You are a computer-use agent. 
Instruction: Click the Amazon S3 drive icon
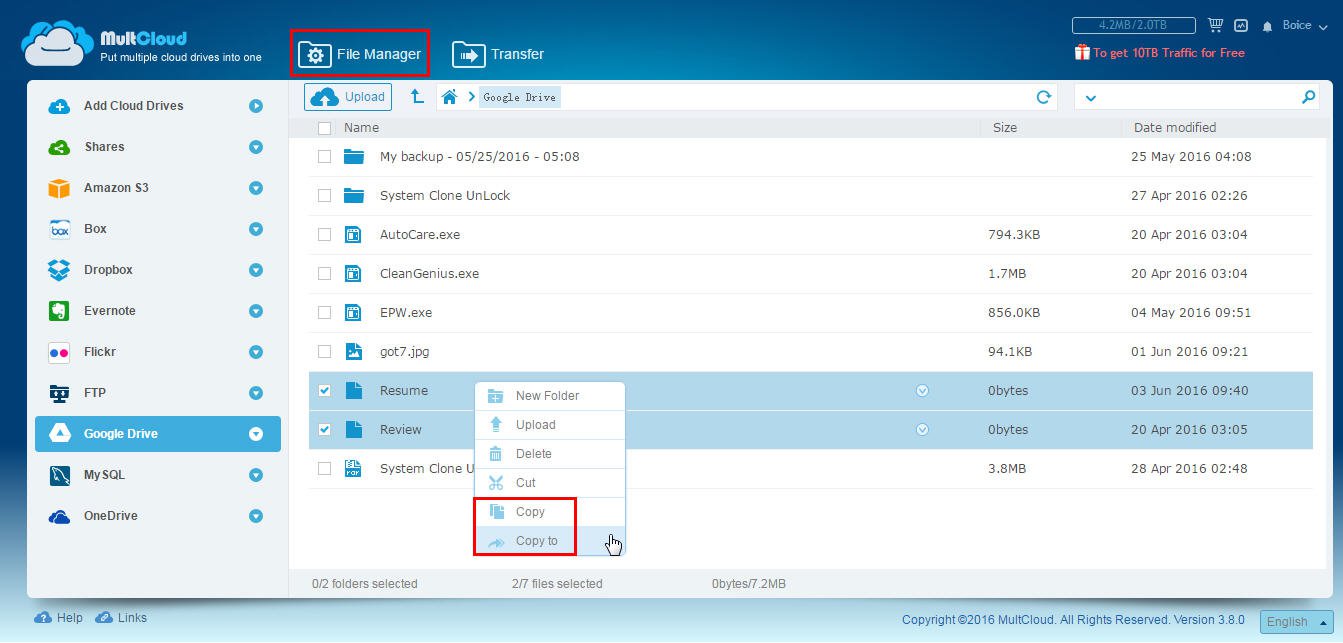59,188
